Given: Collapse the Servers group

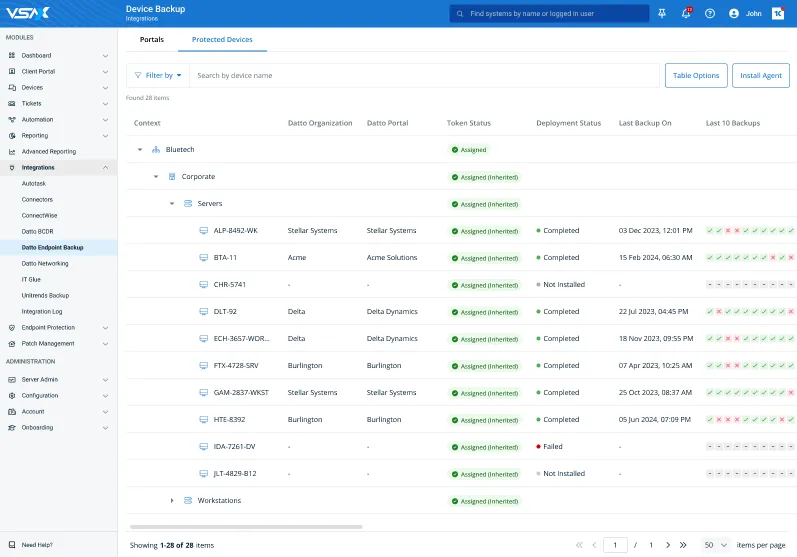Looking at the screenshot, I should [x=172, y=204].
